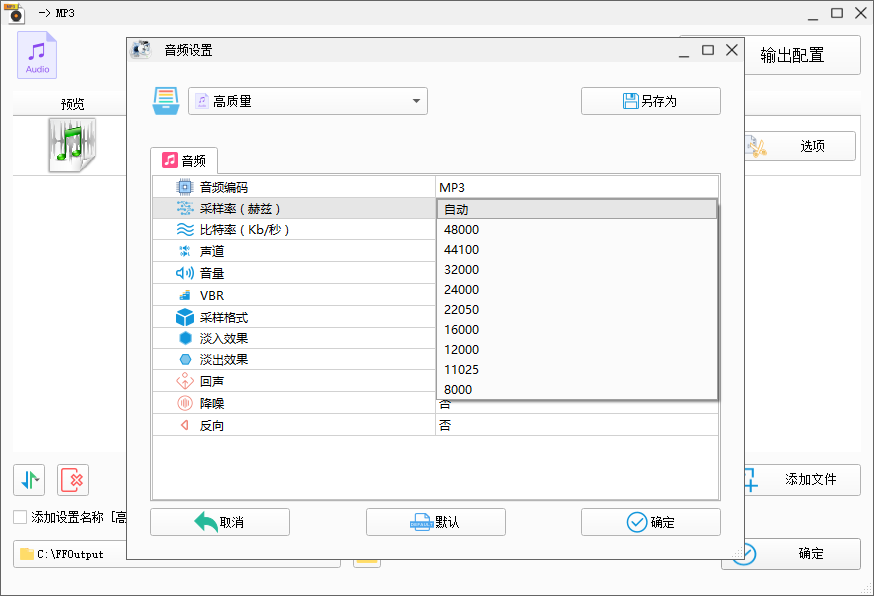Open the MP3 audio codec dropdown
The width and height of the screenshot is (874, 596).
pyautogui.click(x=575, y=187)
